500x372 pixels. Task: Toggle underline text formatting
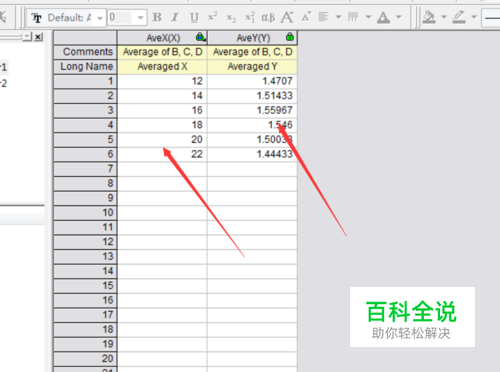(x=194, y=17)
